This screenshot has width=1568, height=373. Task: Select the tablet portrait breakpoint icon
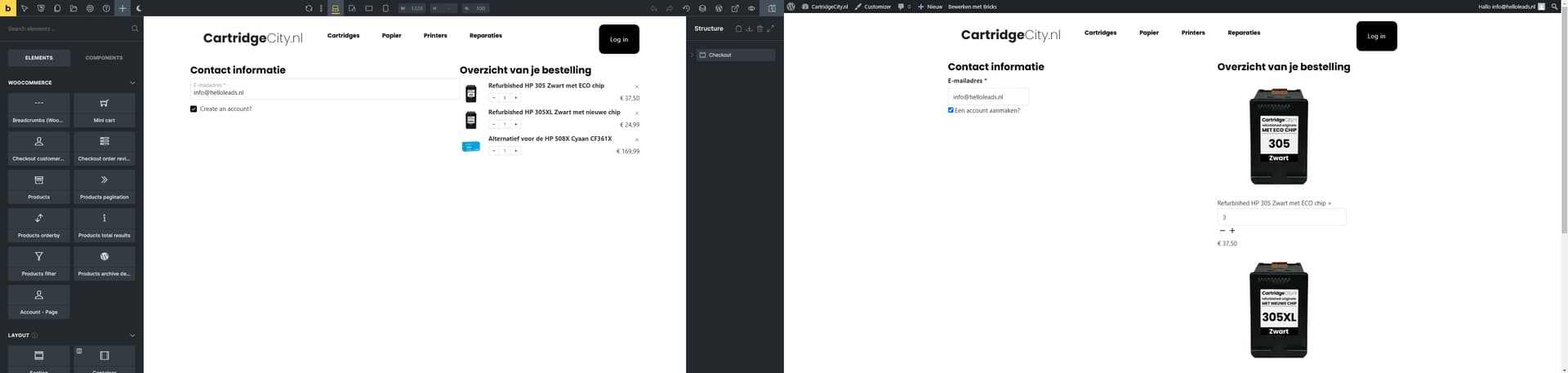(x=352, y=8)
